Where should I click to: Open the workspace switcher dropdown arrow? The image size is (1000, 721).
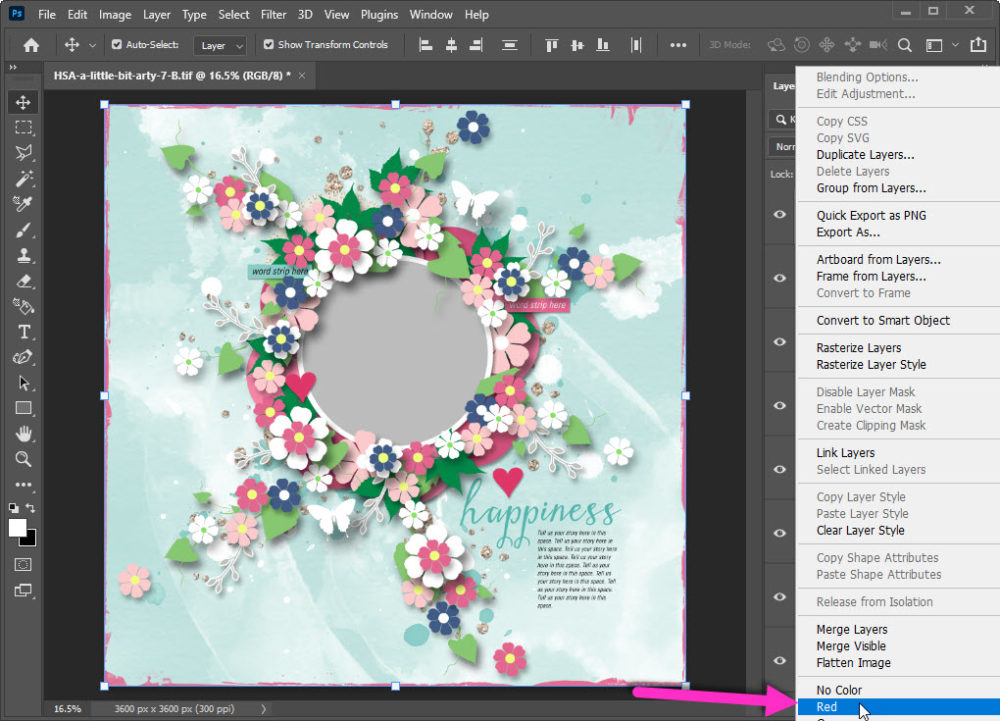[x=955, y=45]
